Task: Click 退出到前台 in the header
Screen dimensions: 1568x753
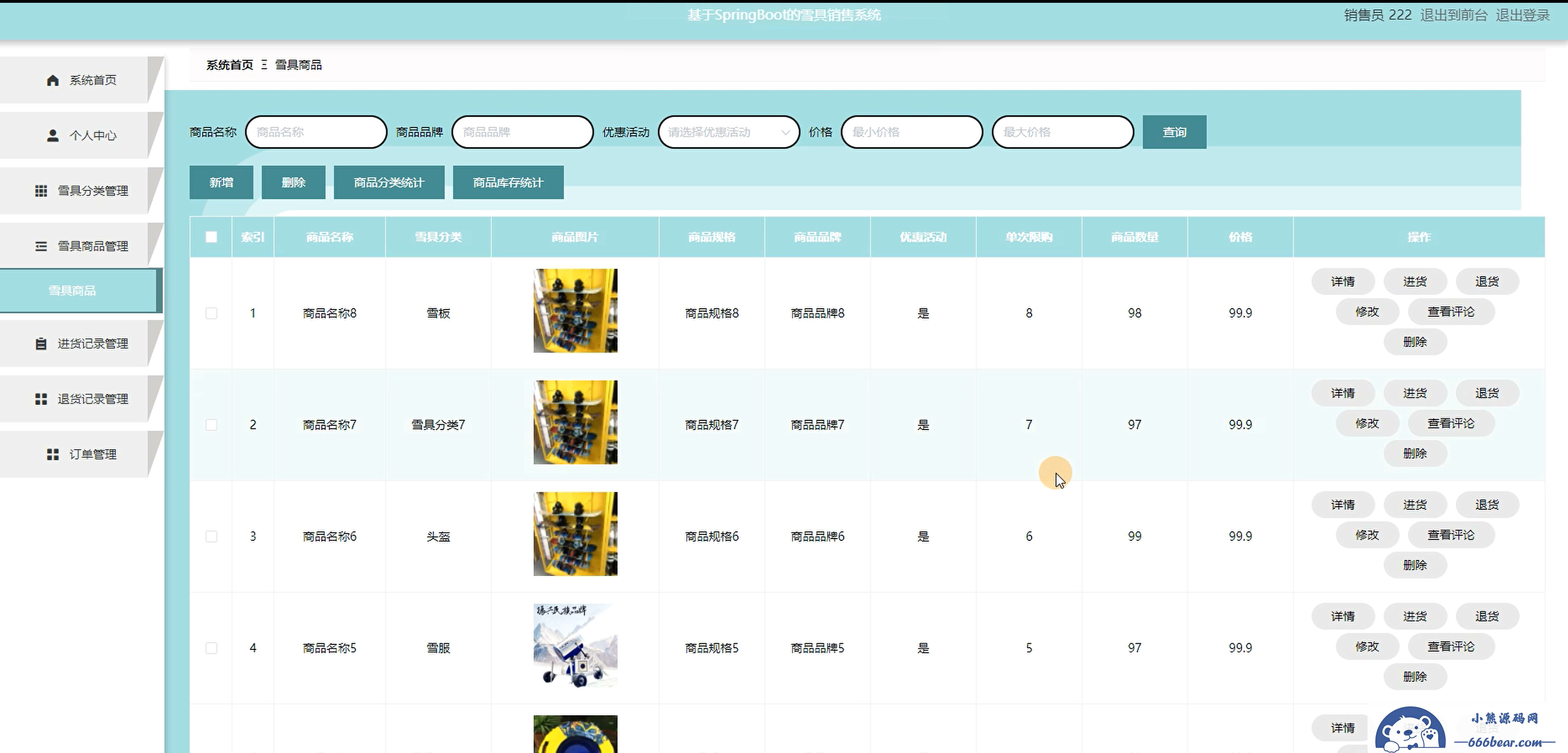Action: [x=1454, y=15]
